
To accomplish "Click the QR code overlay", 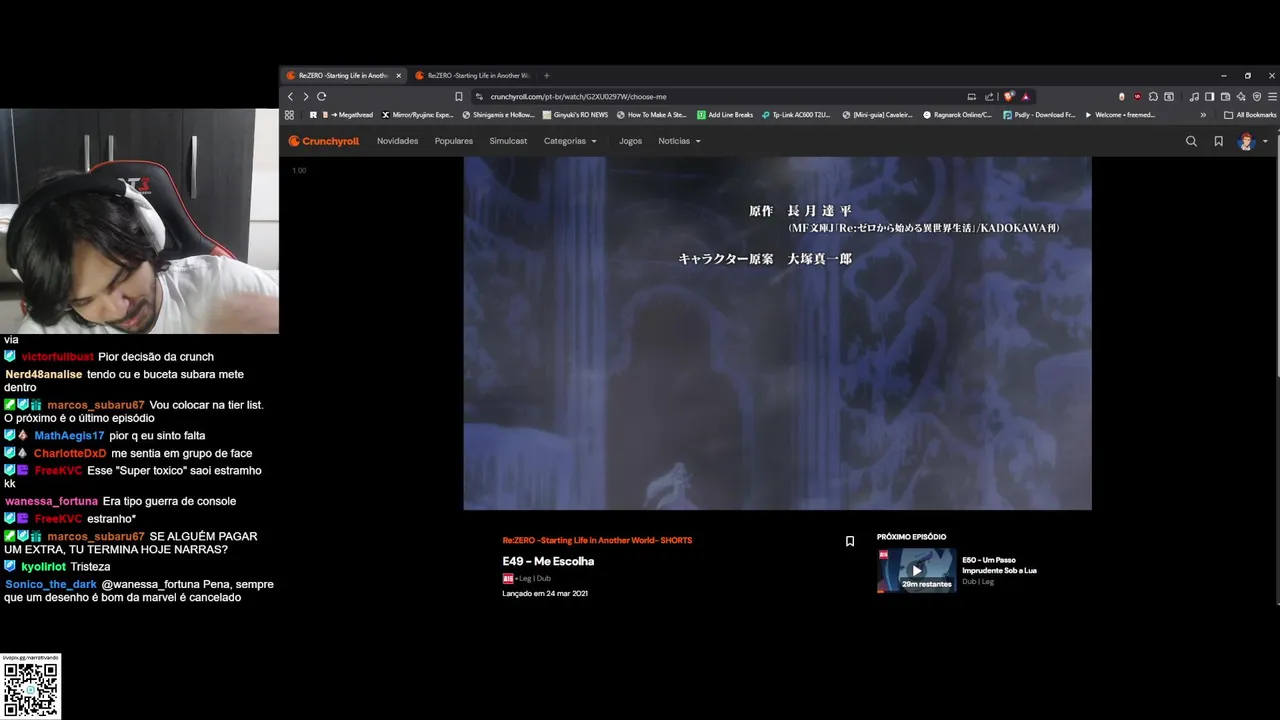I will tap(31, 689).
